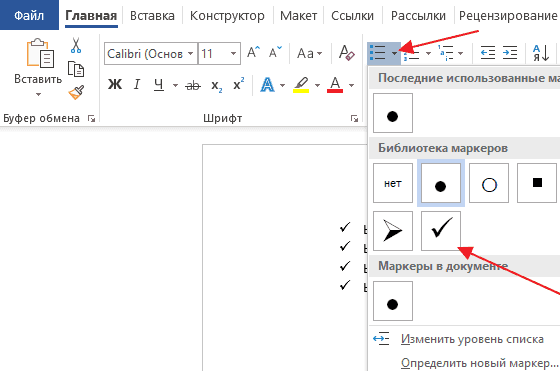
Task: Switch to the Ссылки tab
Action: (x=352, y=16)
